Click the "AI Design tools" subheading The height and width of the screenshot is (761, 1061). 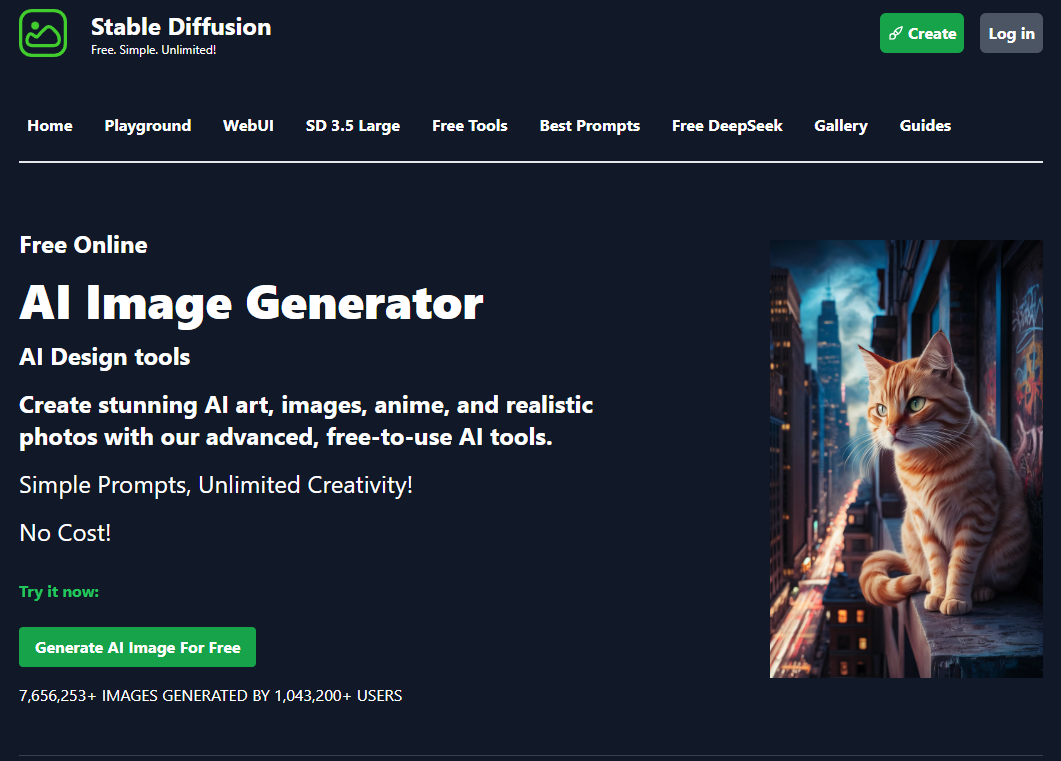[104, 357]
